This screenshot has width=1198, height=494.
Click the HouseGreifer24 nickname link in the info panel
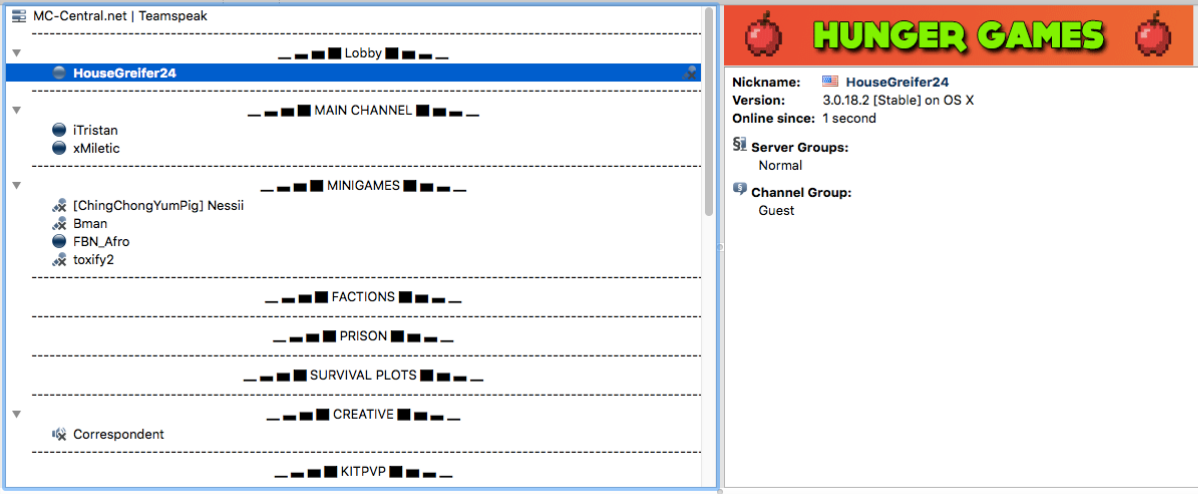point(897,82)
